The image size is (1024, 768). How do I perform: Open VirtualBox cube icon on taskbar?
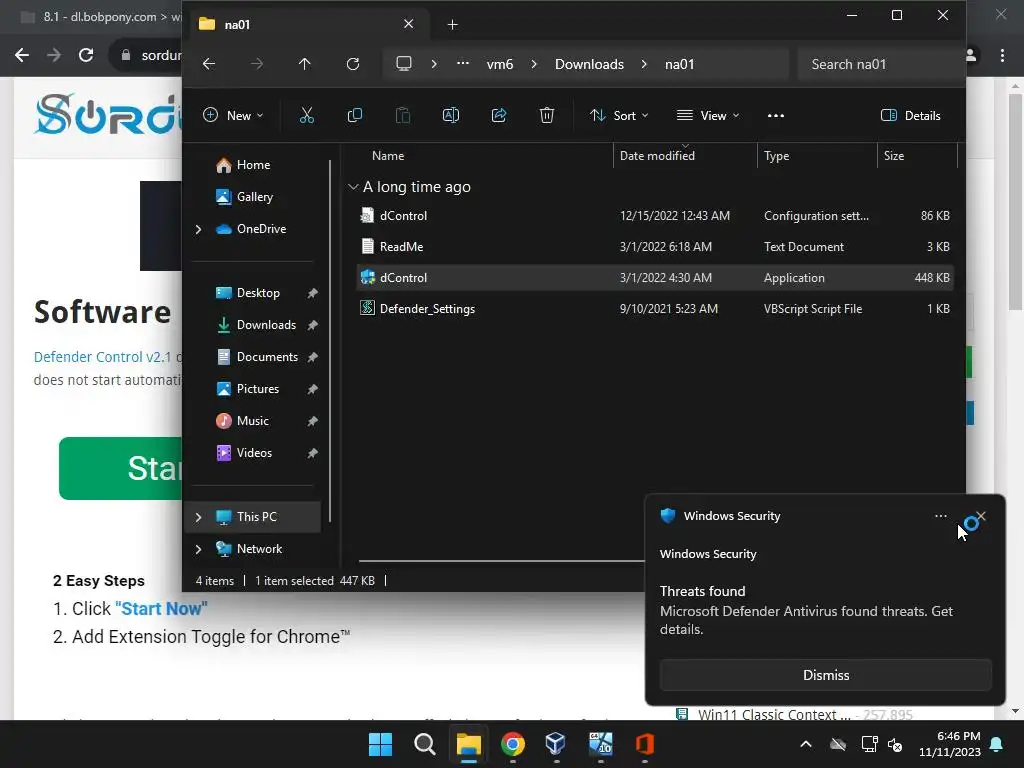[x=556, y=744]
